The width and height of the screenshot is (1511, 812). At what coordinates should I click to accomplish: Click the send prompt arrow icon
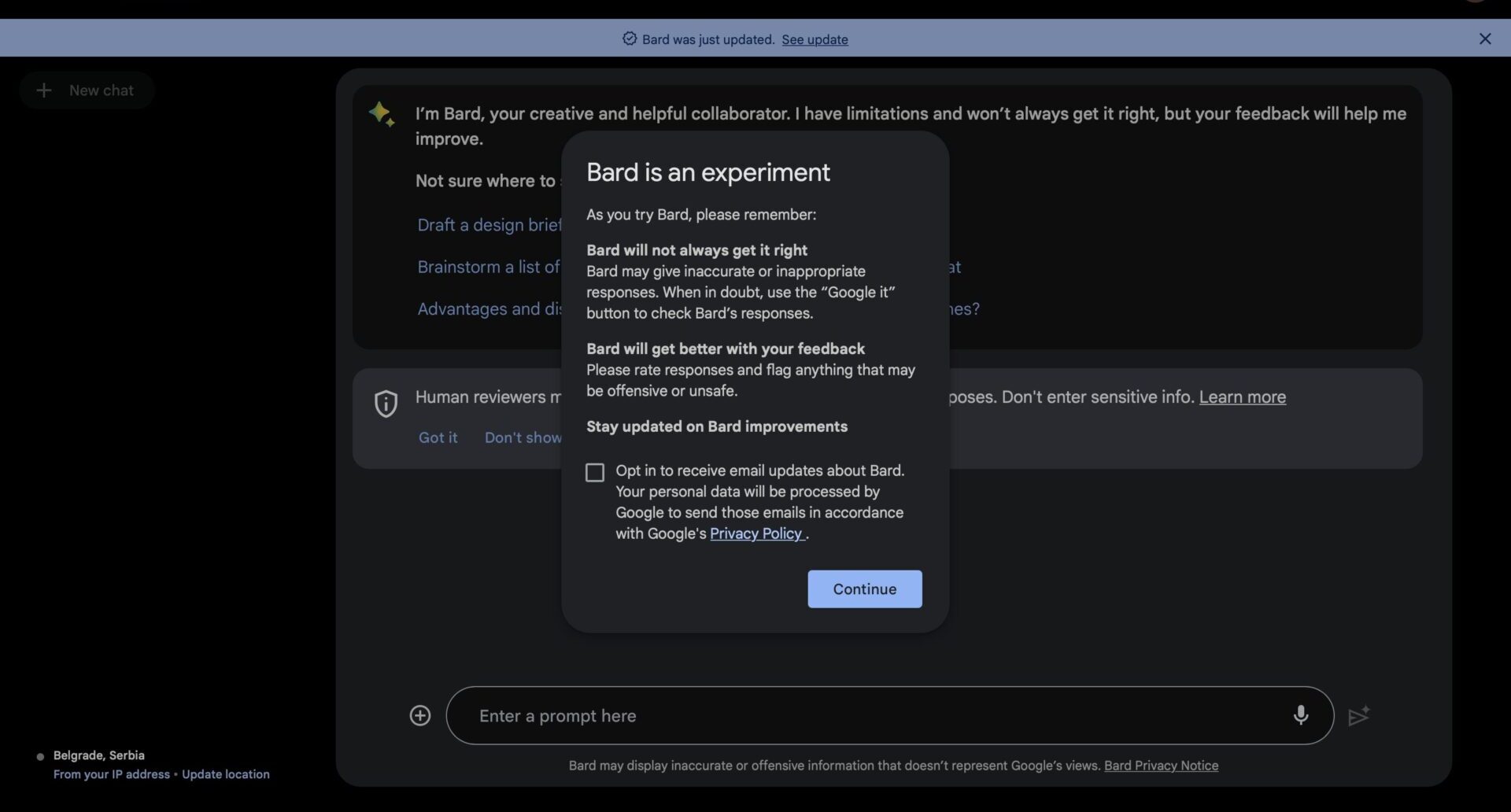1359,716
